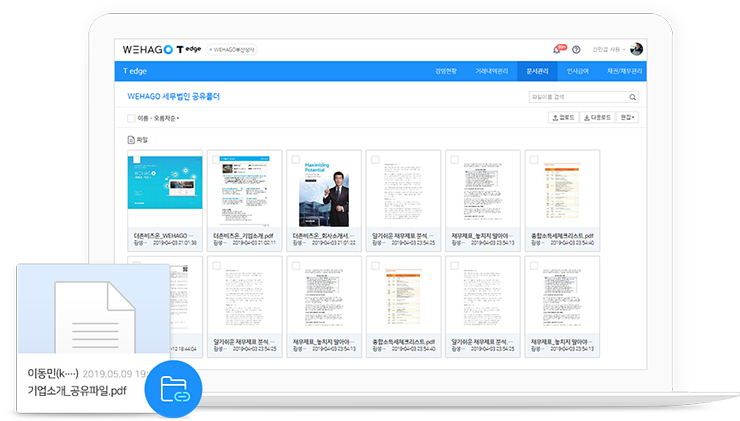Click the 다운로드 button
Image resolution: width=740 pixels, height=421 pixels.
pyautogui.click(x=596, y=118)
